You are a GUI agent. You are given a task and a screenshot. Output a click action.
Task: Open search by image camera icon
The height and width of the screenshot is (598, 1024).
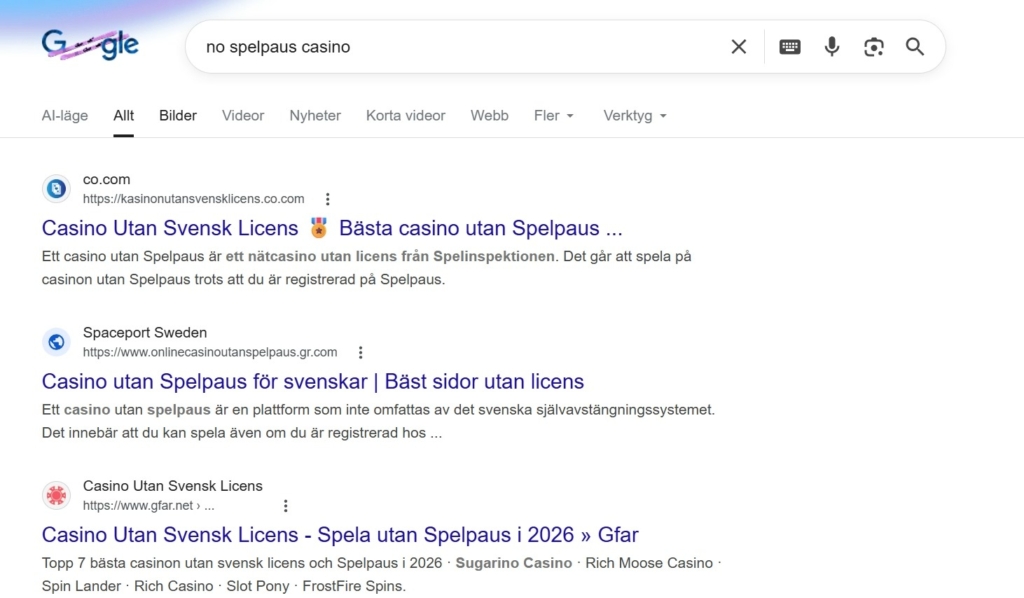(x=874, y=47)
